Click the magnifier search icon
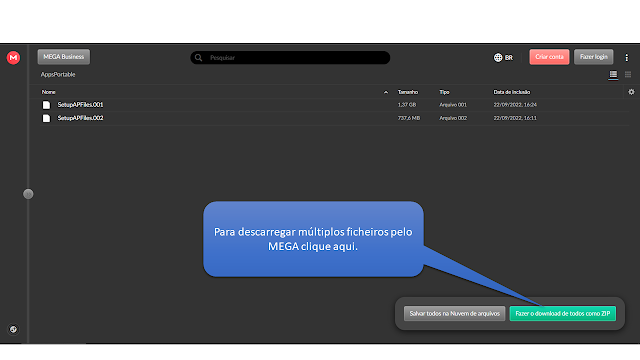 pos(198,58)
